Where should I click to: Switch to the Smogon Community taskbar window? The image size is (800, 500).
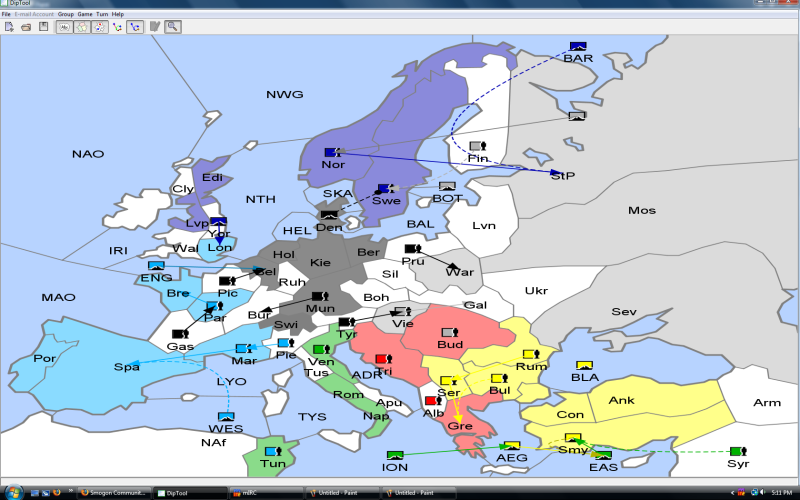pyautogui.click(x=113, y=493)
